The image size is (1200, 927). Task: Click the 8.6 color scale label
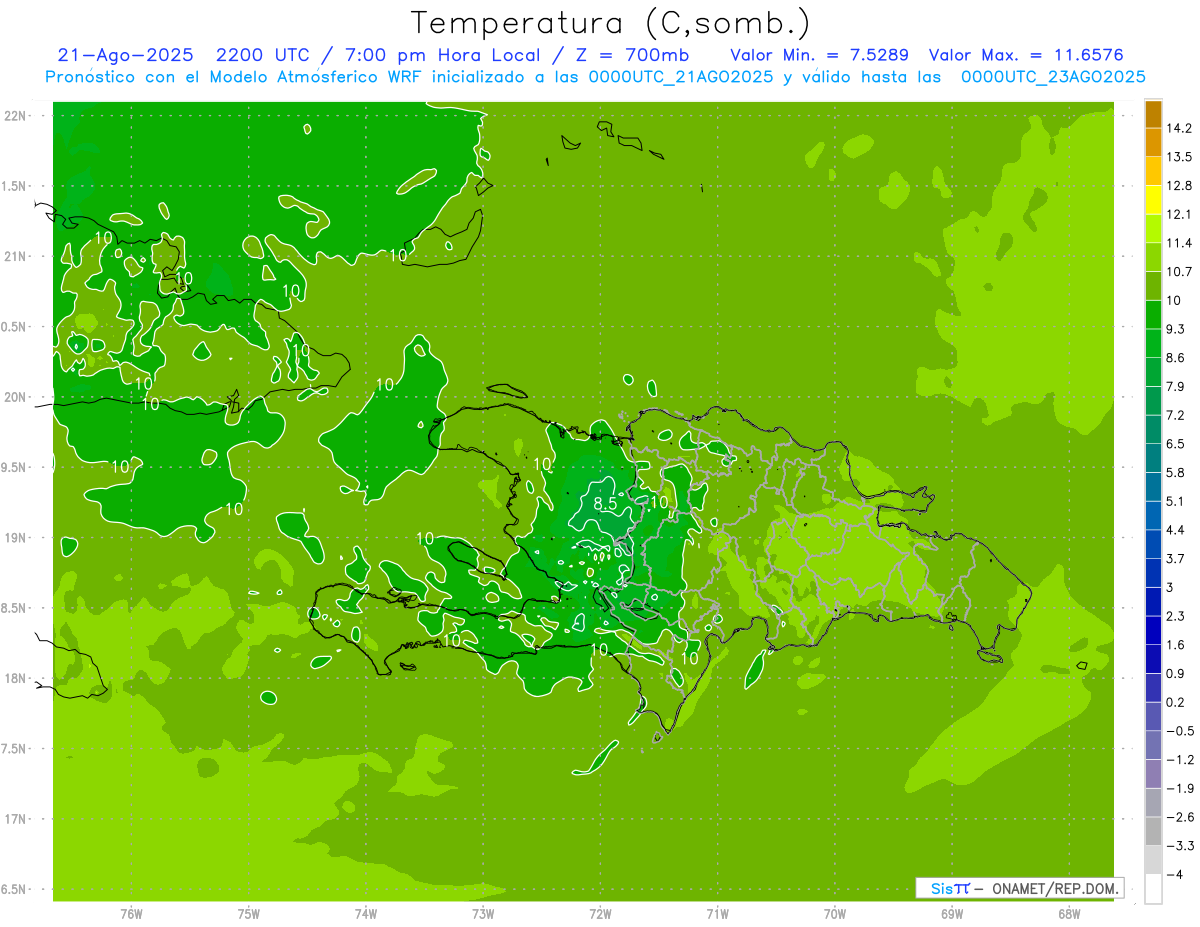point(1177,358)
